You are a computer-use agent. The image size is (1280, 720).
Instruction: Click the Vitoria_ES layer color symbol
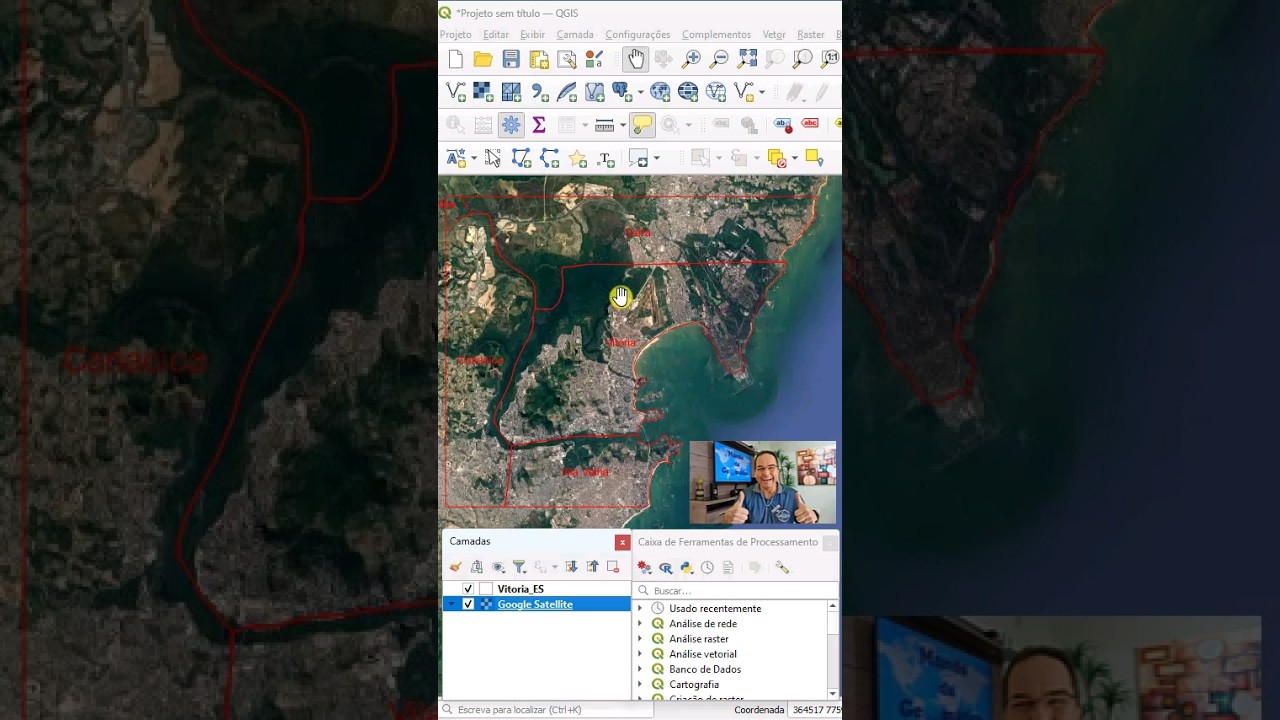tap(486, 589)
